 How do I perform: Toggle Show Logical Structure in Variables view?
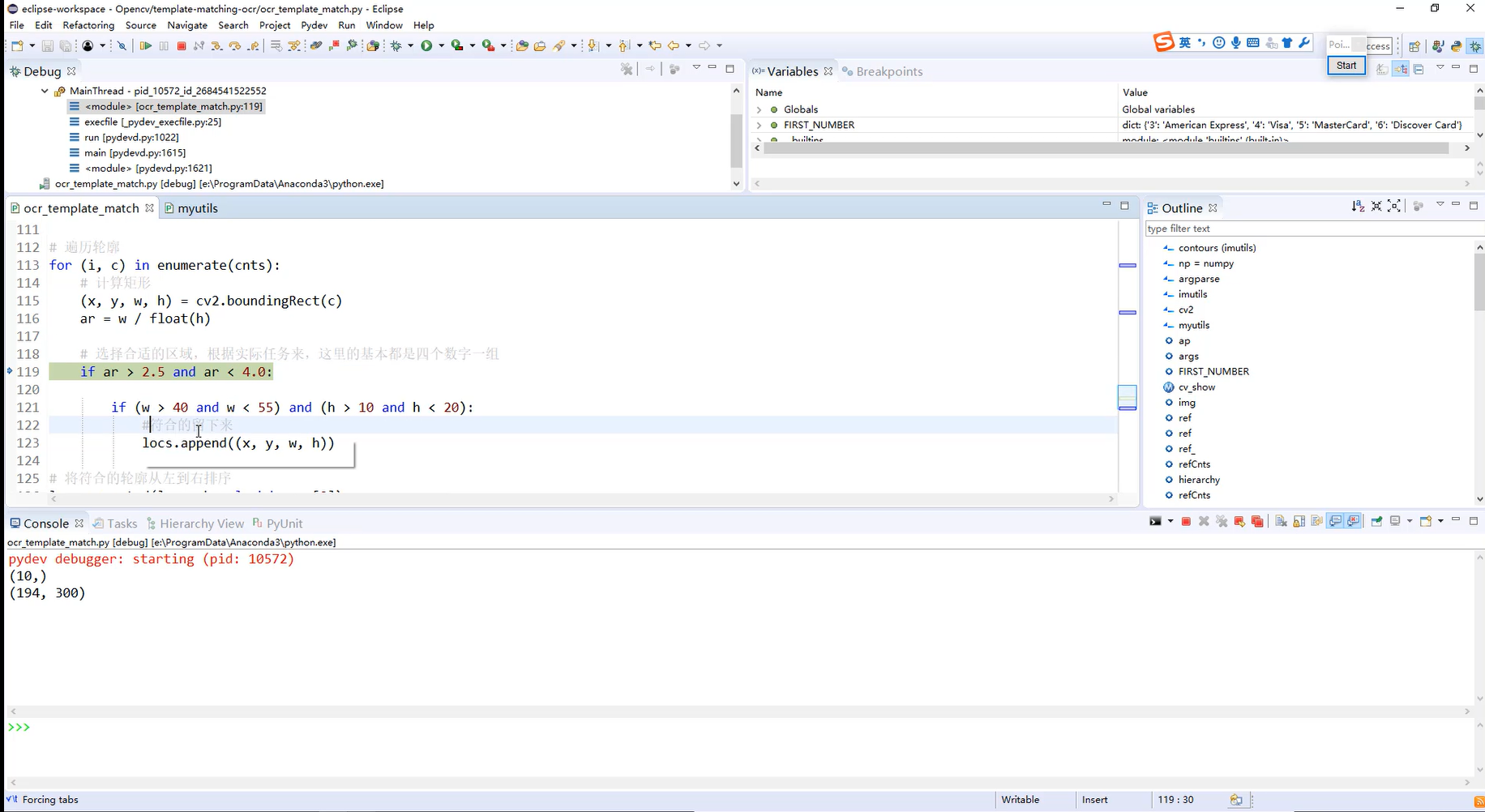pos(1401,69)
